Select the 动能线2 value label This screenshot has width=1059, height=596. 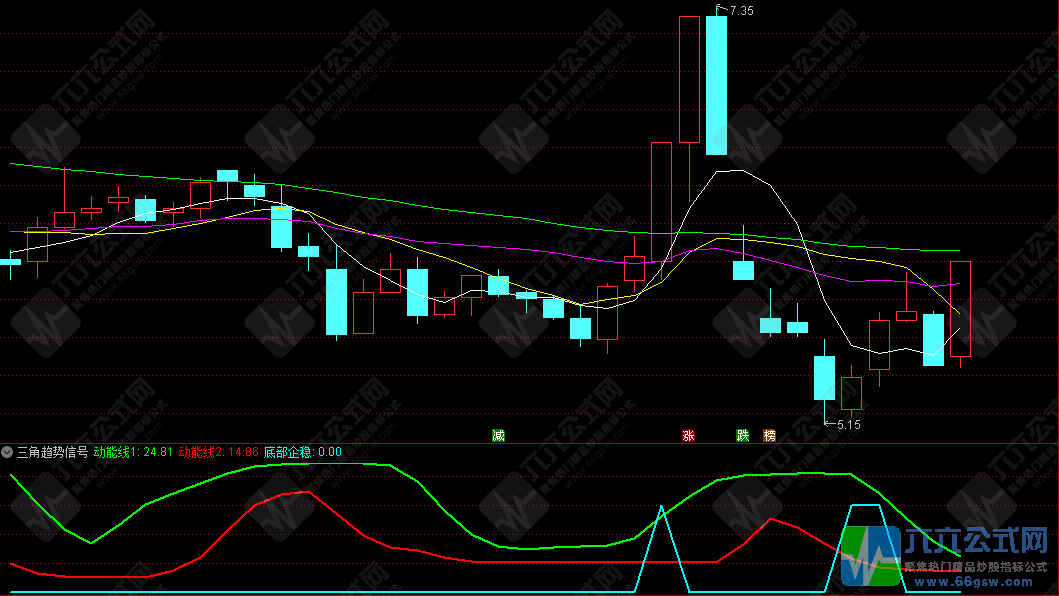click(218, 452)
